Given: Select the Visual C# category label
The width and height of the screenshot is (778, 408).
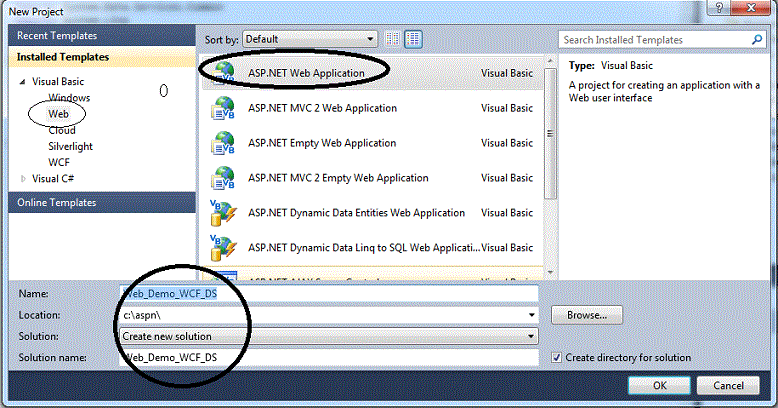Looking at the screenshot, I should tap(53, 179).
